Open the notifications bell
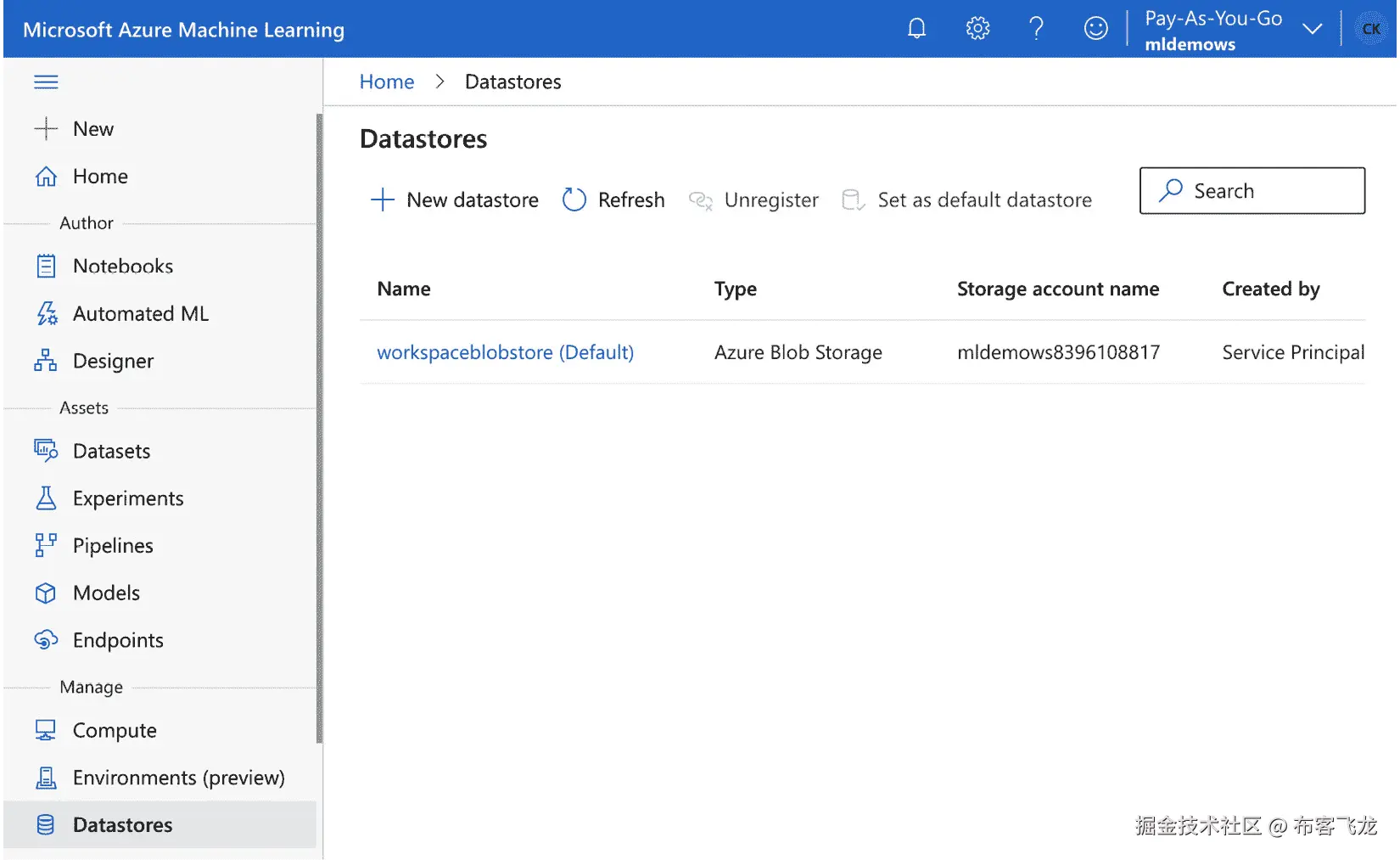This screenshot has height=860, width=1400. (917, 28)
